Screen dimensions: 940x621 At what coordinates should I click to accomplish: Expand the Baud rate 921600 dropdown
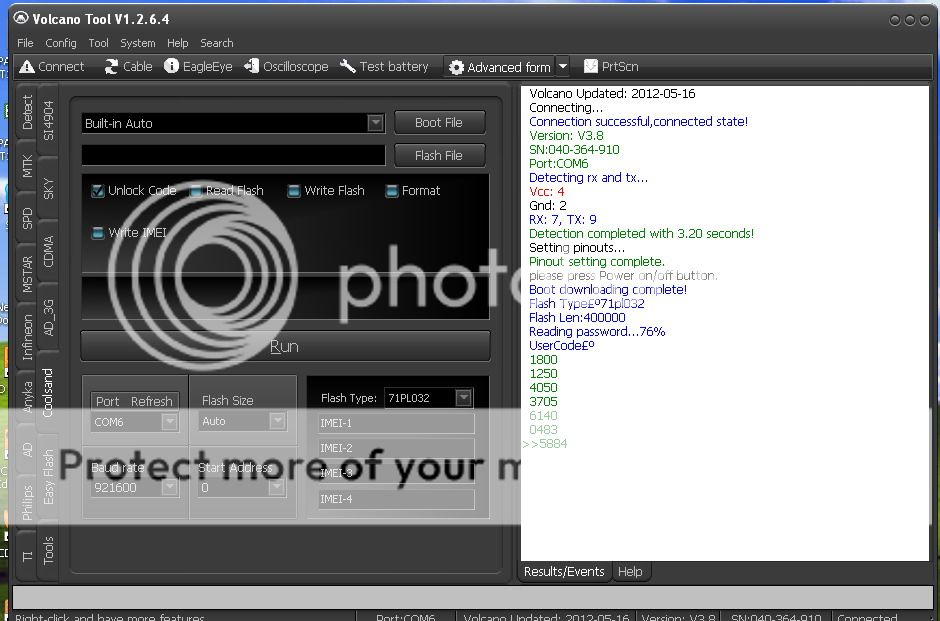tap(170, 487)
